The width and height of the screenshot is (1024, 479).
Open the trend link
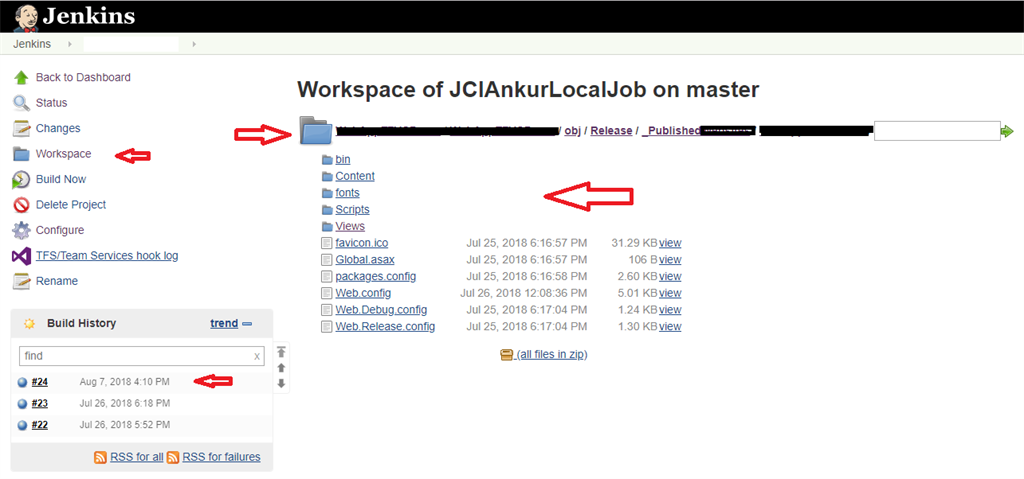tap(224, 323)
